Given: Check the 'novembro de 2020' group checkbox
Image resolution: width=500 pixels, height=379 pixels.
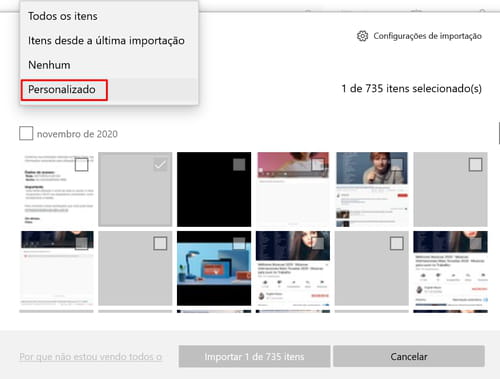Looking at the screenshot, I should pyautogui.click(x=26, y=133).
